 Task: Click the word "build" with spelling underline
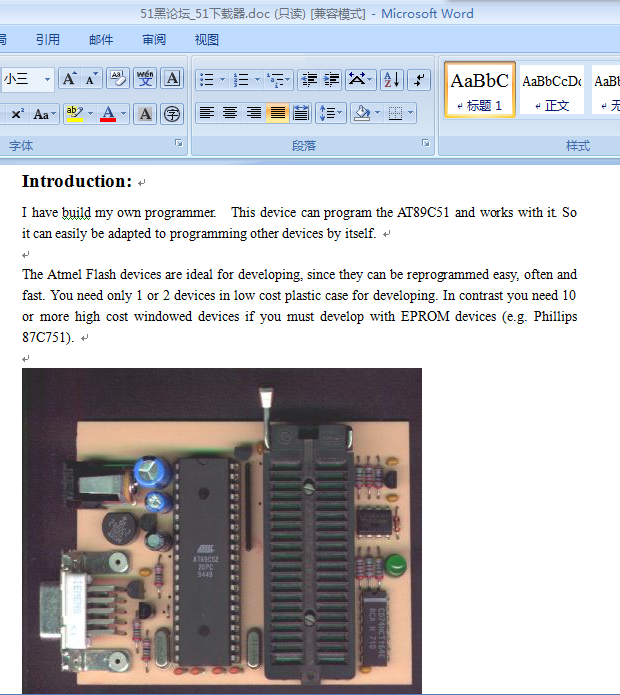tap(76, 213)
